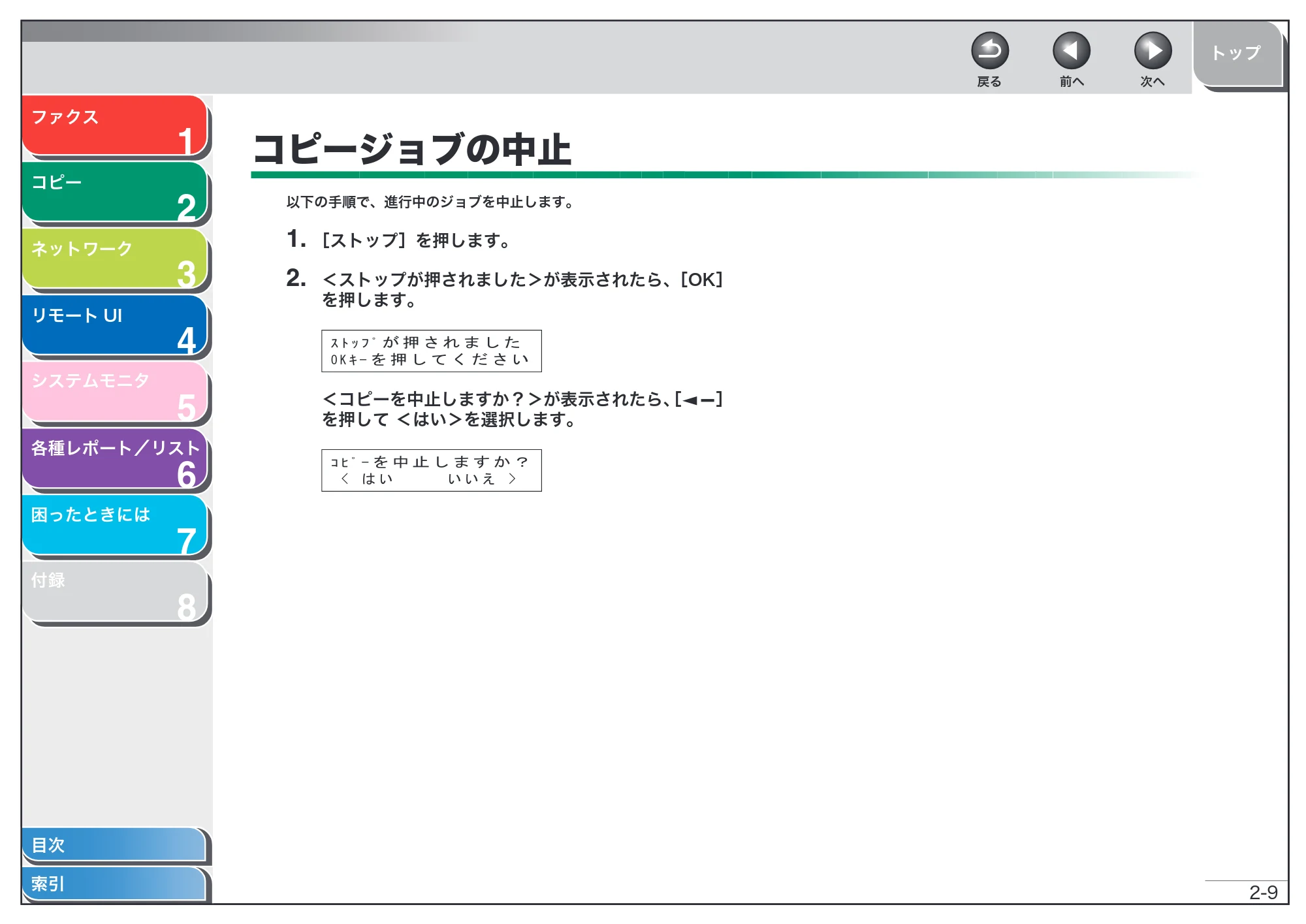Image resolution: width=1306 pixels, height=924 pixels.
Task: Click the ＜はい＞を選択します instruction text
Action: (522, 409)
